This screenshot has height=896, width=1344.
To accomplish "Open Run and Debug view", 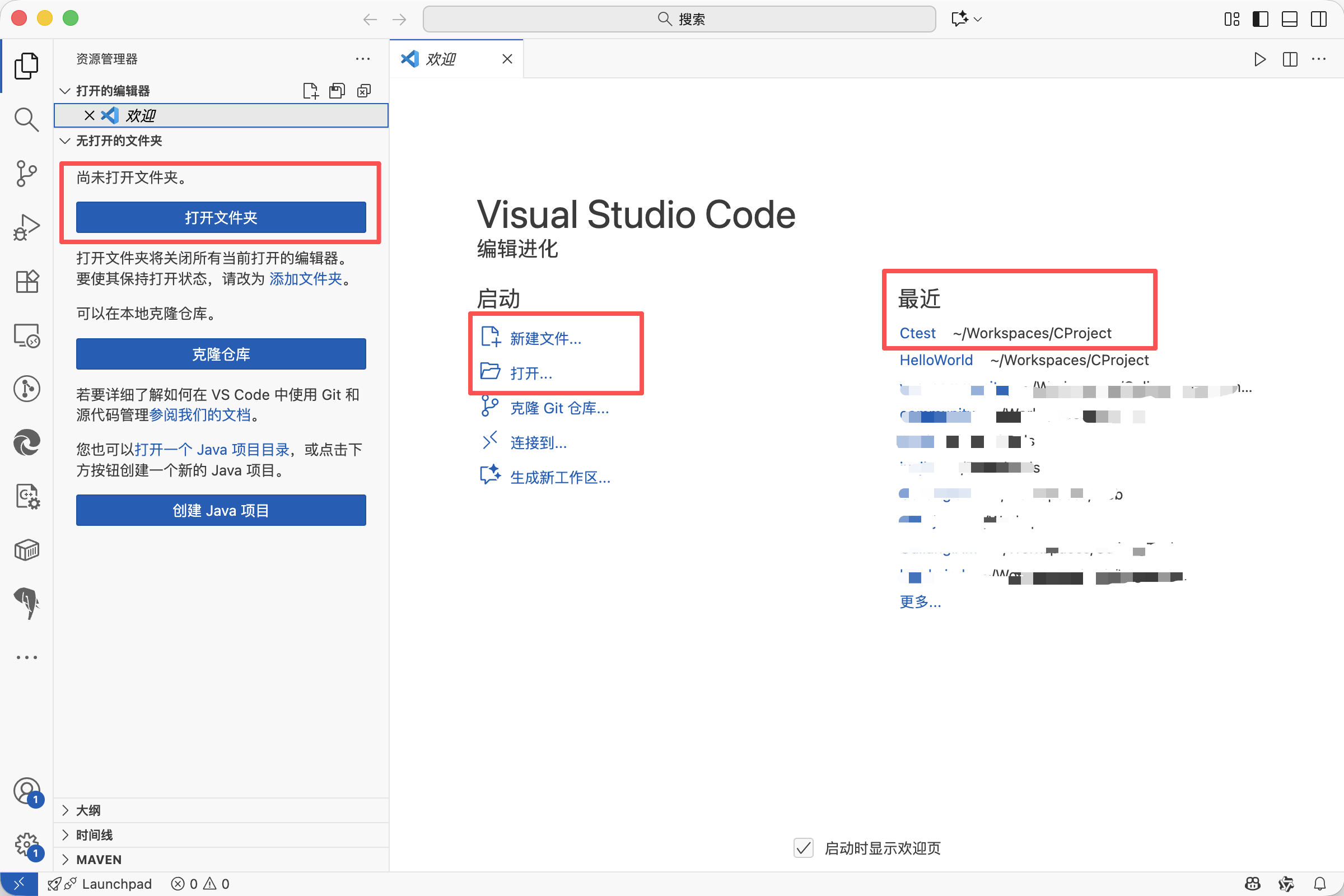I will pyautogui.click(x=26, y=227).
